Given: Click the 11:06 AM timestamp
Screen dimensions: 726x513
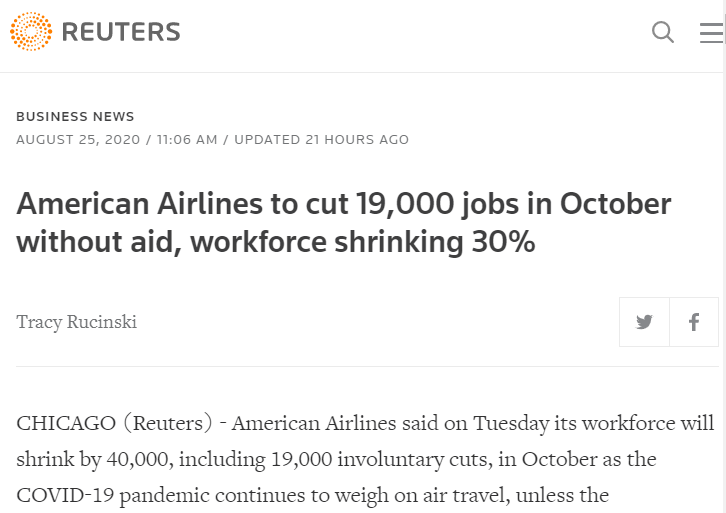Looking at the screenshot, I should click(x=187, y=140).
